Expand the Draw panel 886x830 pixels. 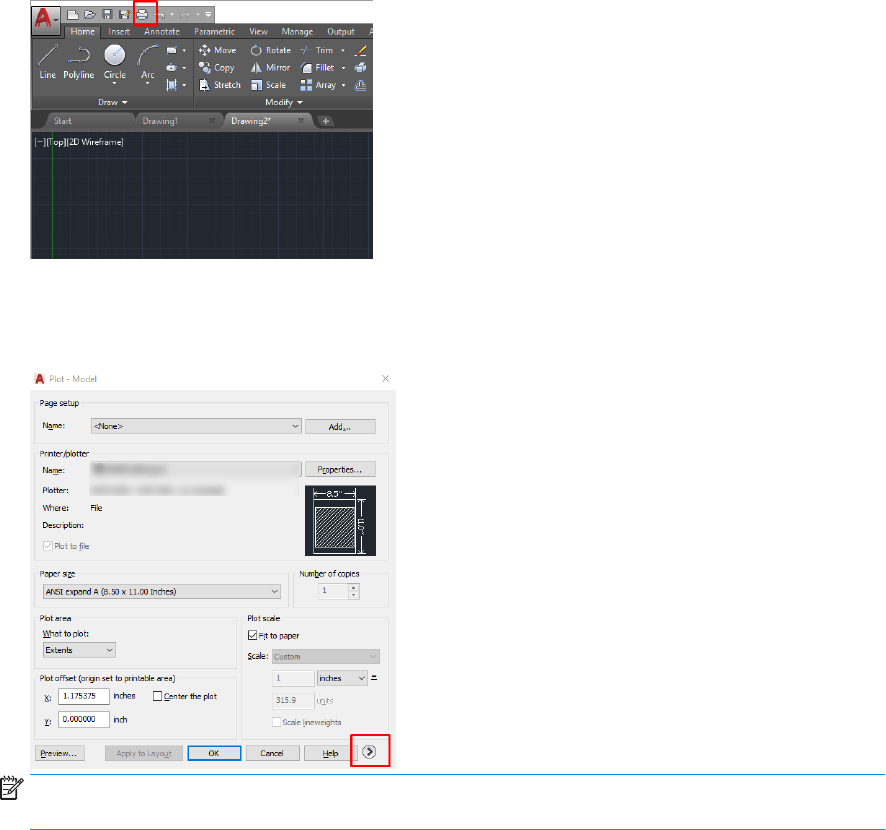(113, 102)
